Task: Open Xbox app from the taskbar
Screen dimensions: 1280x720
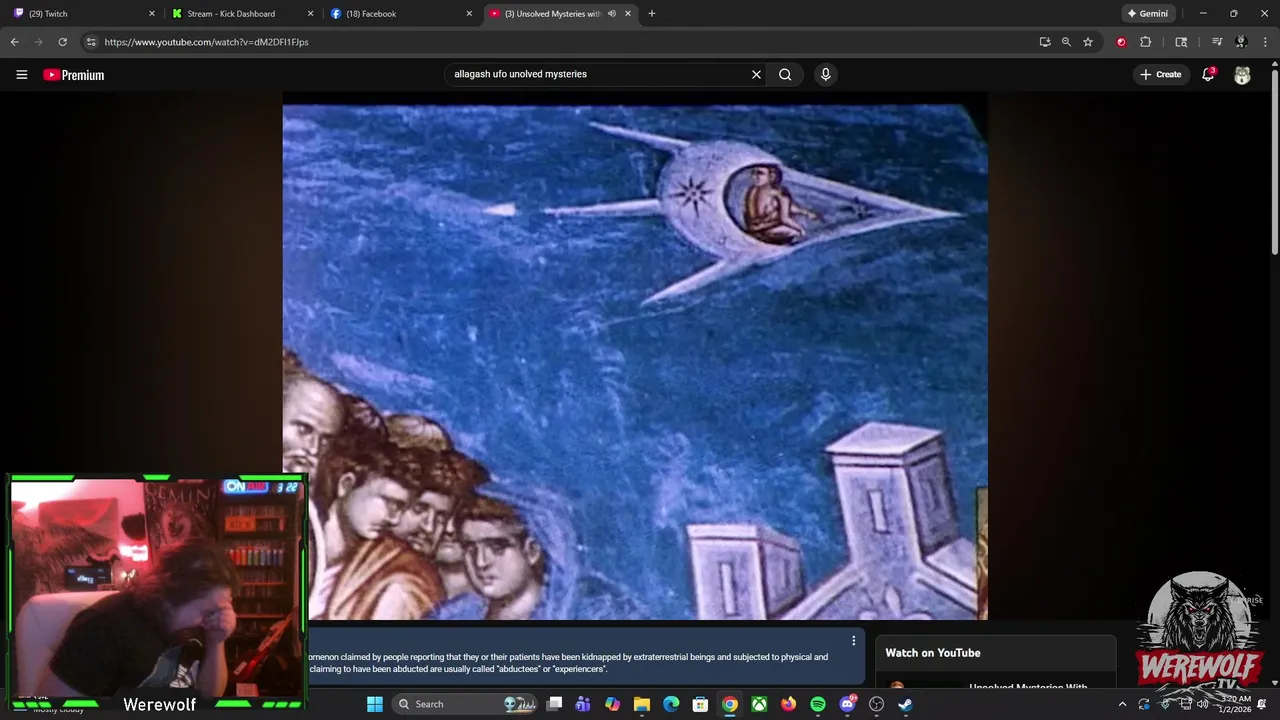Action: [760, 704]
